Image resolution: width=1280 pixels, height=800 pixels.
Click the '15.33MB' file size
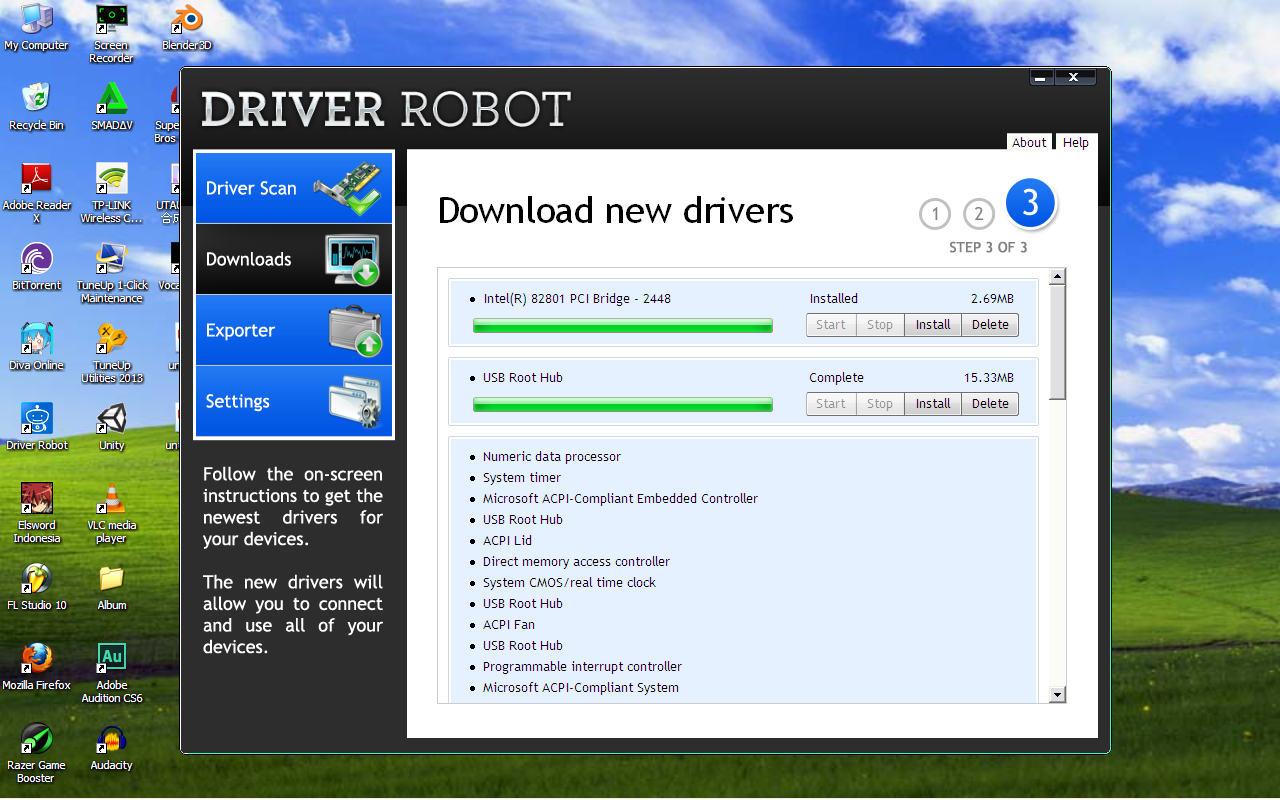989,378
